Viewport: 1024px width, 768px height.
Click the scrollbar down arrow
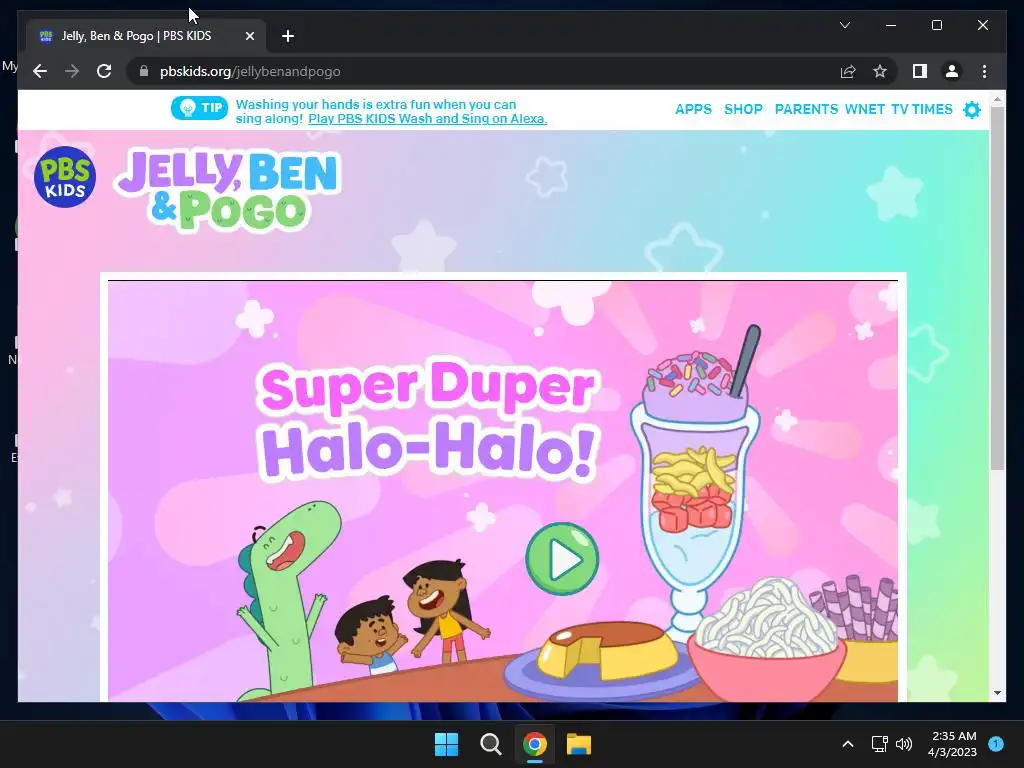997,692
